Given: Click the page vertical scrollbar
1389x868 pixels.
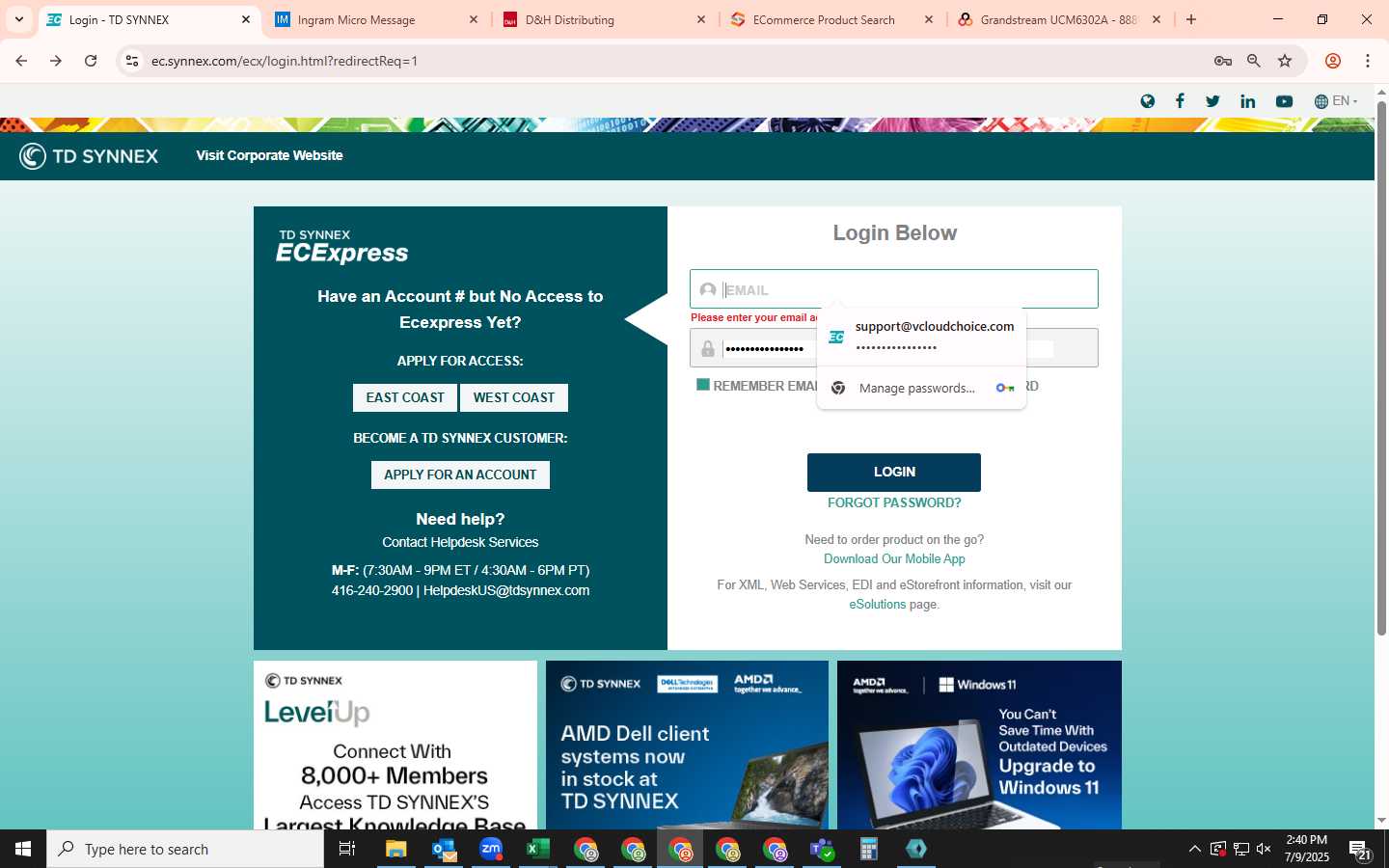Looking at the screenshot, I should (1381, 366).
